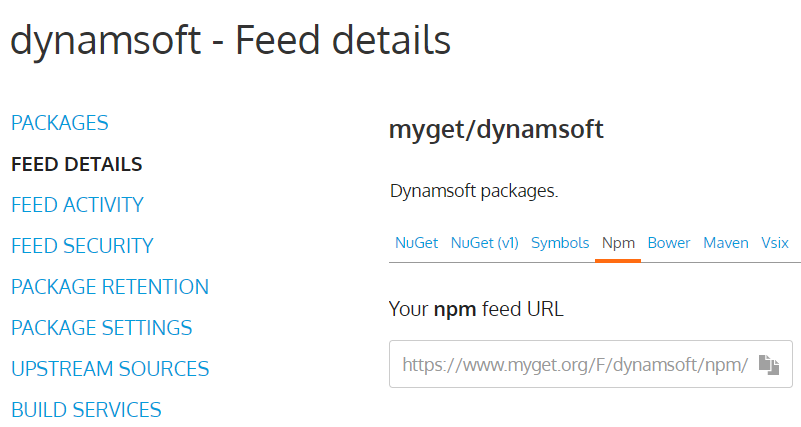Switch to the NuGet tab
Image resolution: width=801 pixels, height=427 pixels.
(416, 243)
